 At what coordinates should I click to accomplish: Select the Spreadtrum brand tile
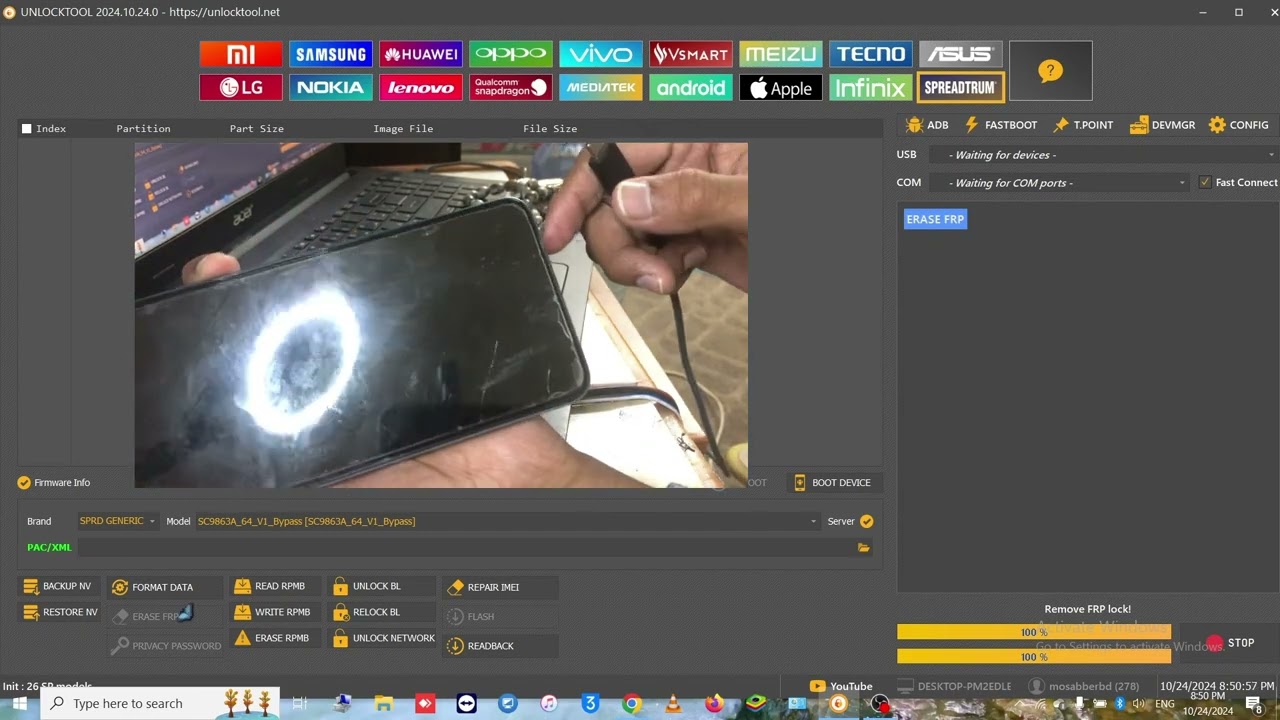coord(961,88)
